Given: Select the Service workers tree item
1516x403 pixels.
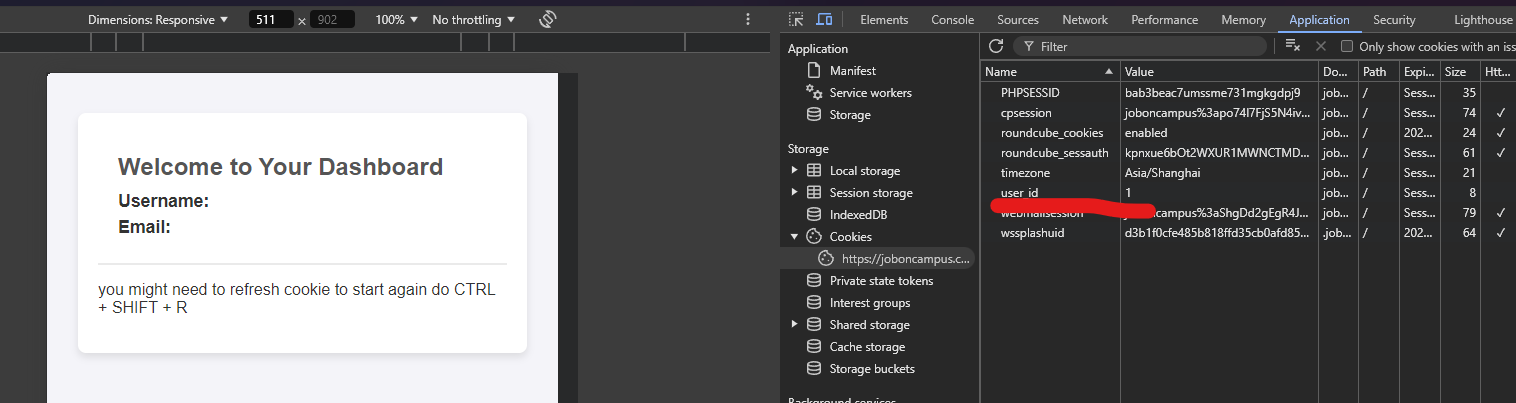Looking at the screenshot, I should (870, 93).
